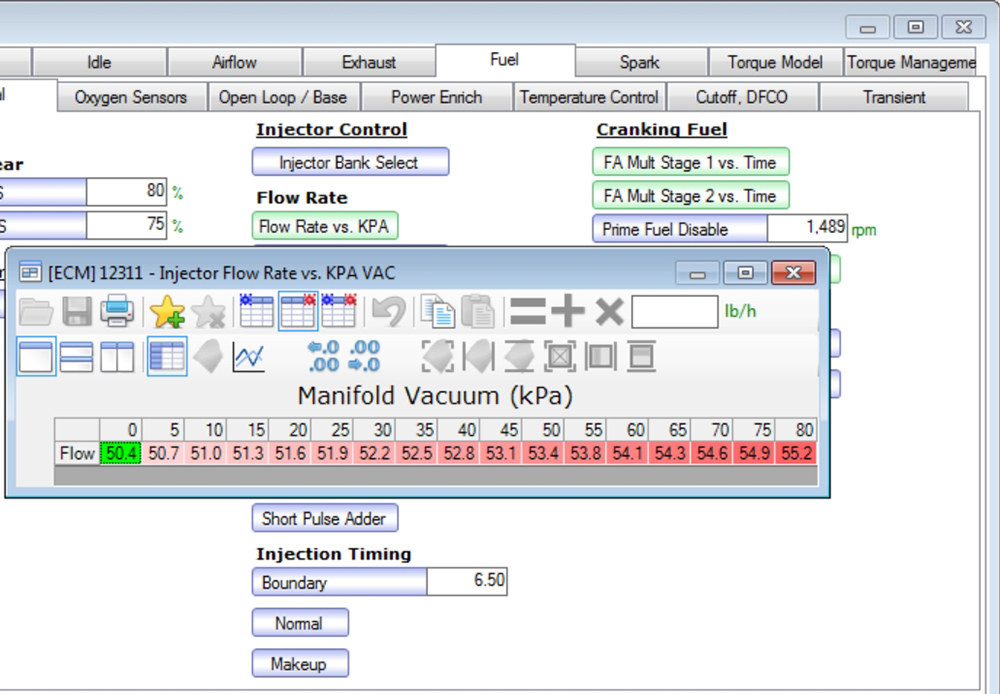Click the copy table icon
Viewport: 1000px width, 694px height.
[x=438, y=311]
